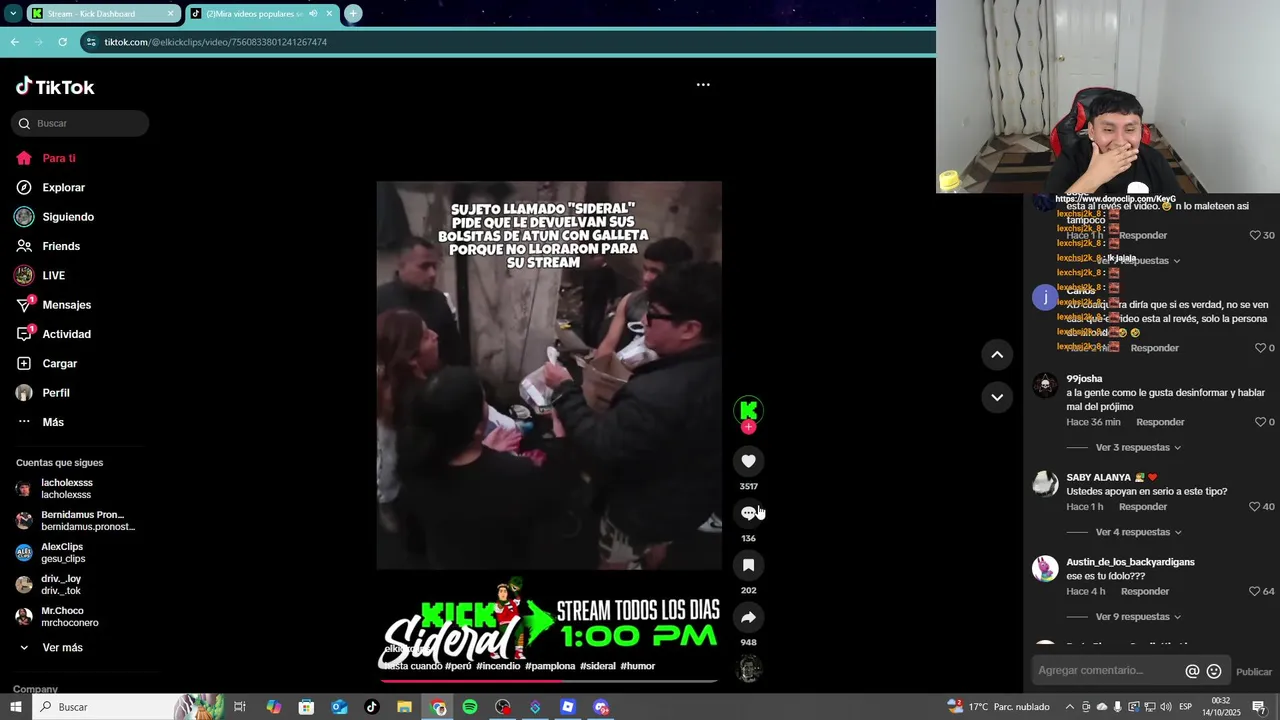Close the Kick Dashboard tab
This screenshot has width=1280, height=720.
(x=170, y=13)
